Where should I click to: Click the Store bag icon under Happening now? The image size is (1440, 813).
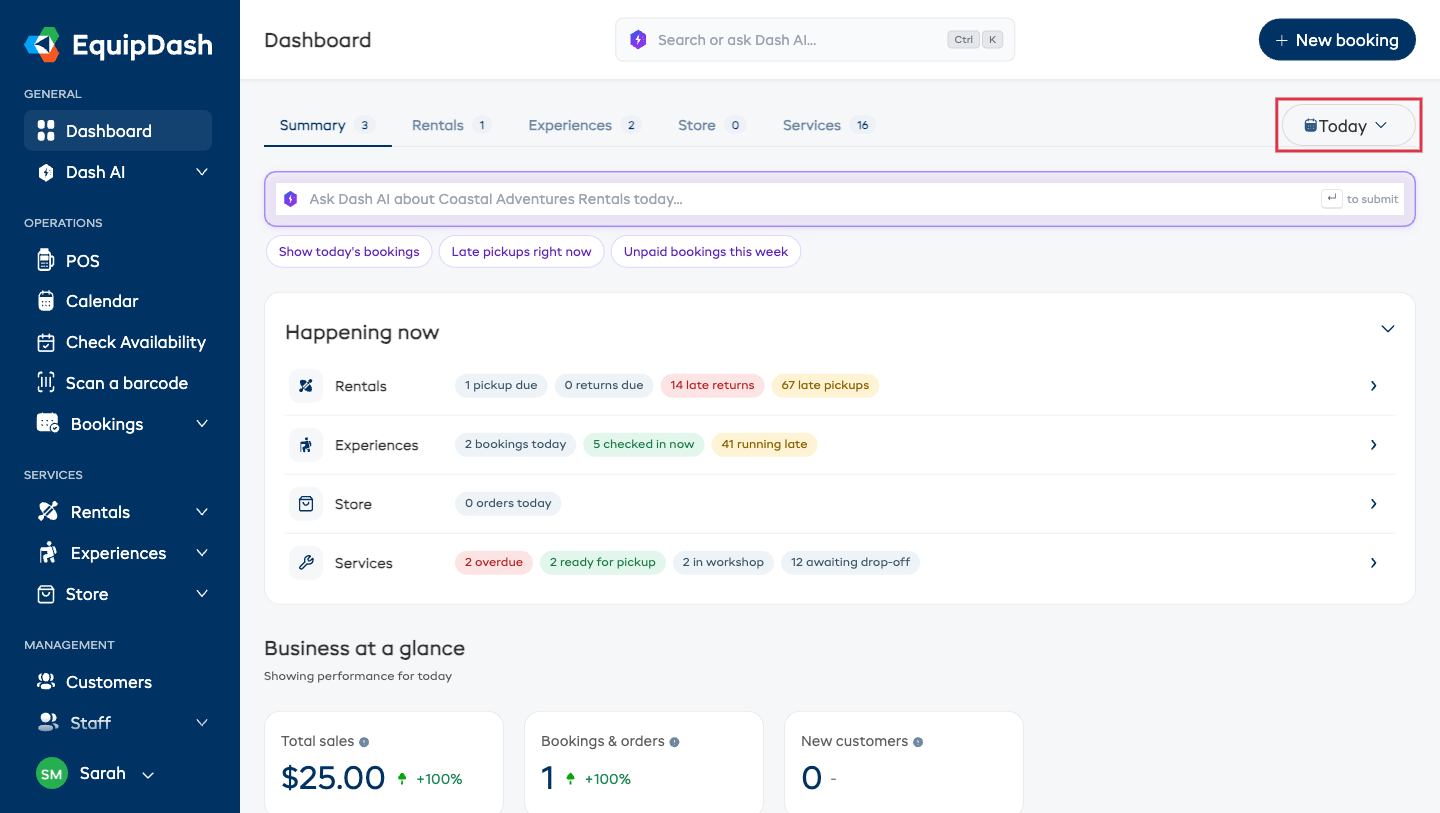[306, 504]
